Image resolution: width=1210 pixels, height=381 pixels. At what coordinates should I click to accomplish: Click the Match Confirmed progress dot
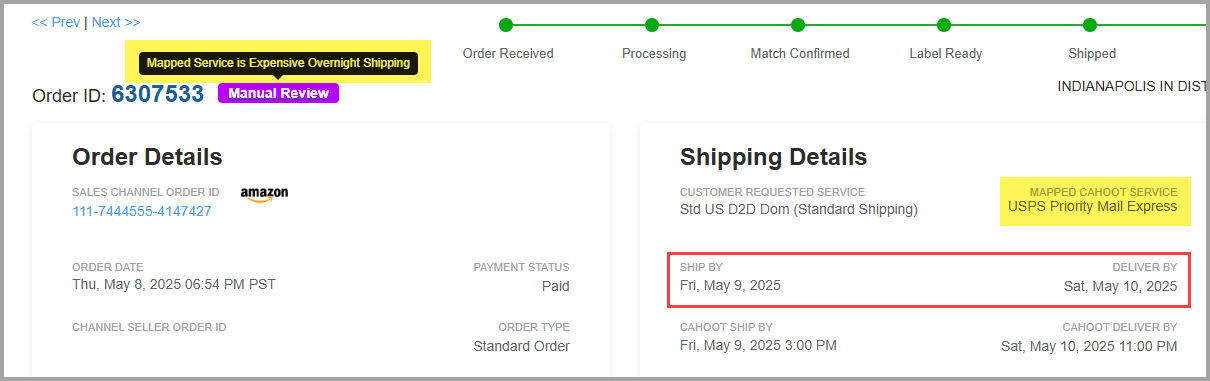pos(798,25)
